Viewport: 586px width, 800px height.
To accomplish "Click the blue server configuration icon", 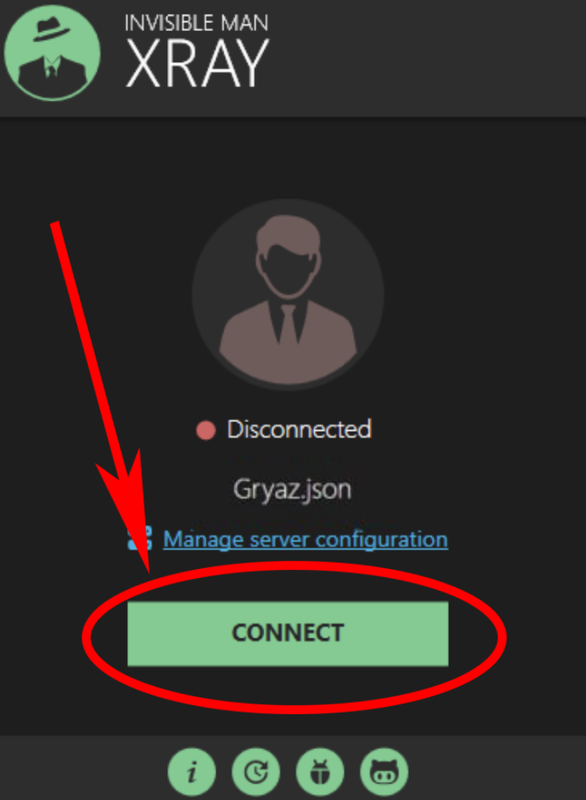I will tap(140, 538).
